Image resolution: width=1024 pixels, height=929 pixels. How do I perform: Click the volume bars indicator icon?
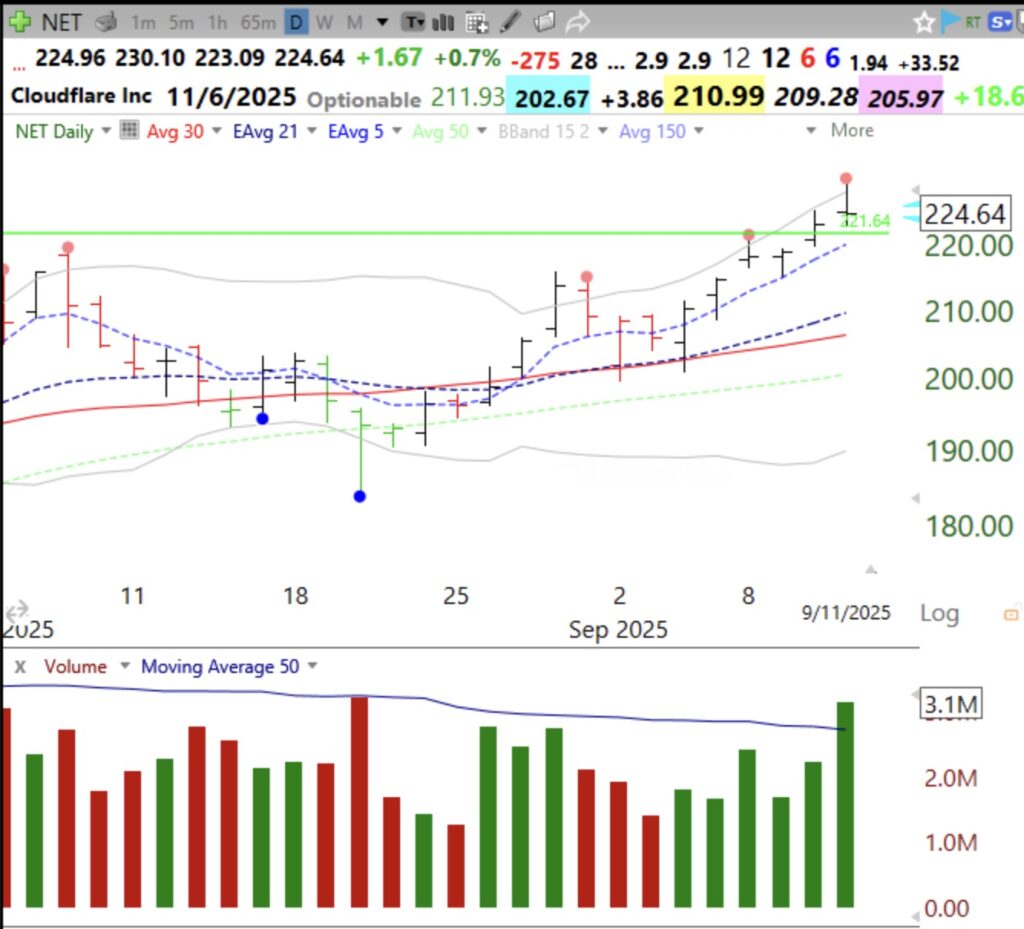[443, 21]
